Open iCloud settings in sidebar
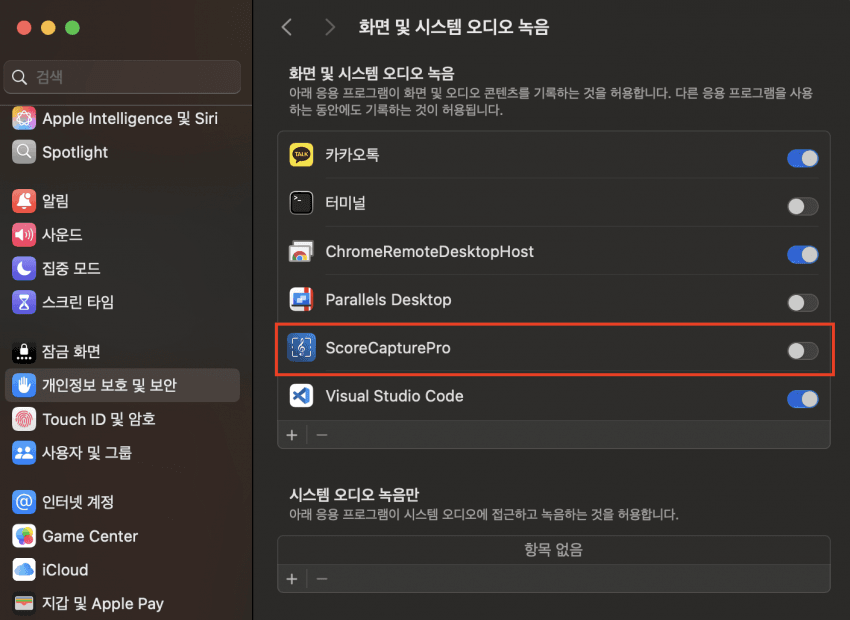Viewport: 850px width, 620px height. (x=64, y=570)
